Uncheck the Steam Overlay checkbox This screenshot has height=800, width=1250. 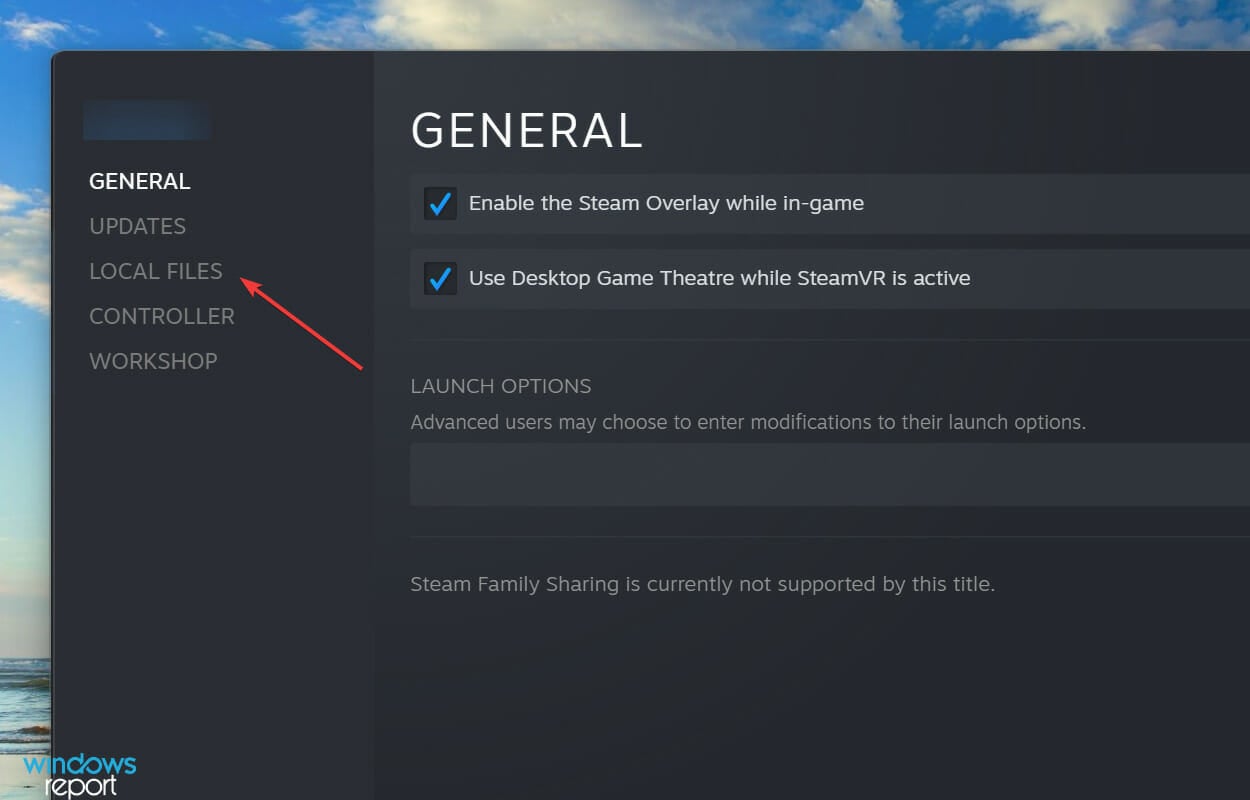pyautogui.click(x=440, y=204)
